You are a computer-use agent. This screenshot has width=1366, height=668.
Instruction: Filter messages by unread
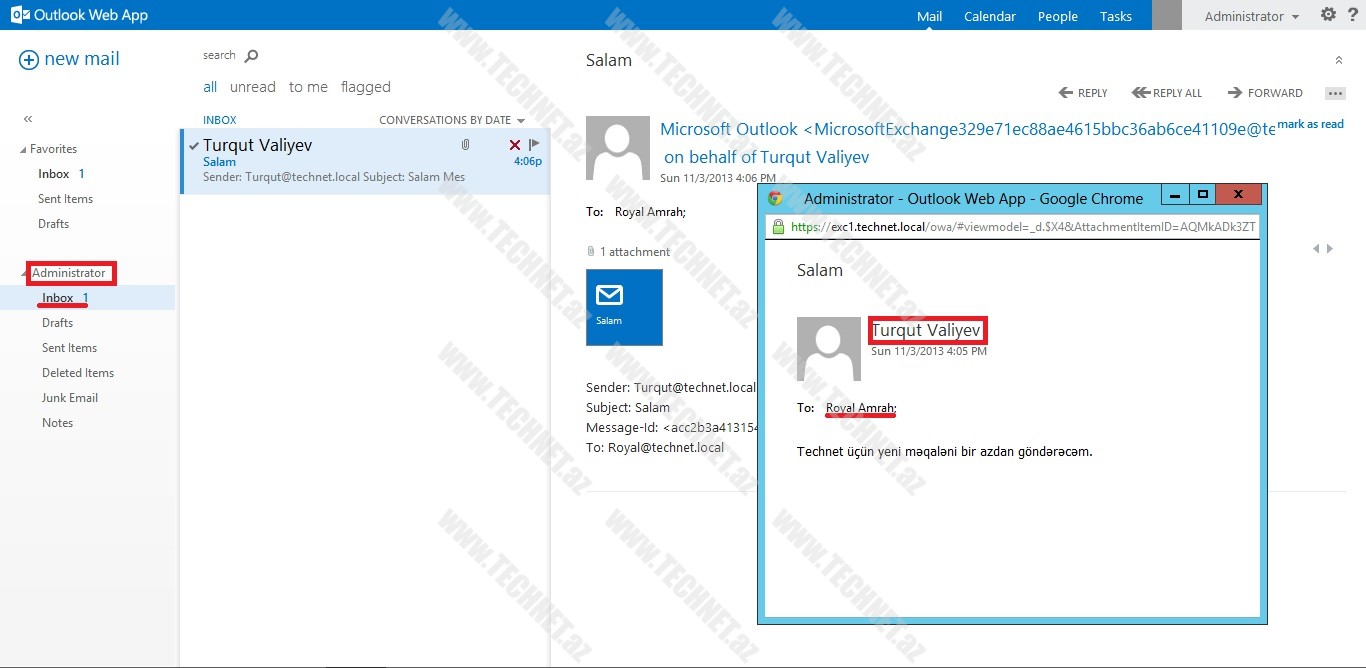pos(252,87)
